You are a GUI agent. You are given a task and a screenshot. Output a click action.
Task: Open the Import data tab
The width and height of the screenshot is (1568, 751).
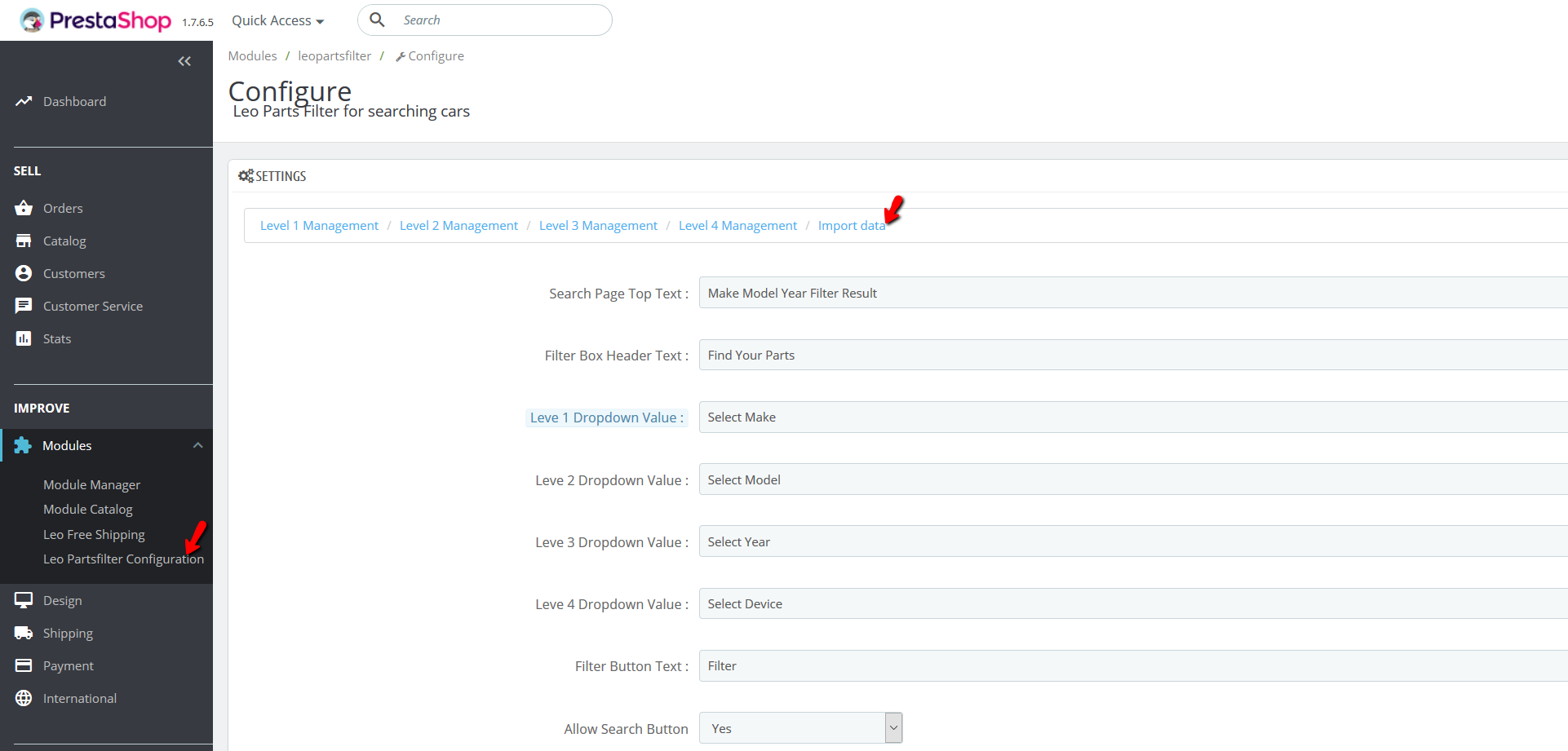[852, 226]
